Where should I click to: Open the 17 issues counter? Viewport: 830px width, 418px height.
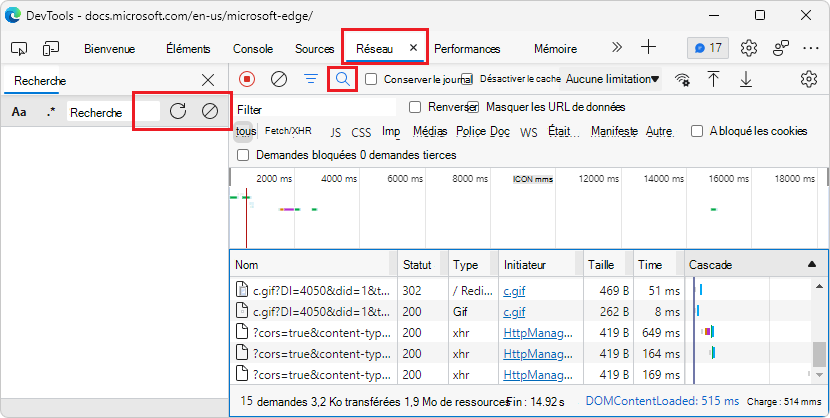pyautogui.click(x=708, y=48)
